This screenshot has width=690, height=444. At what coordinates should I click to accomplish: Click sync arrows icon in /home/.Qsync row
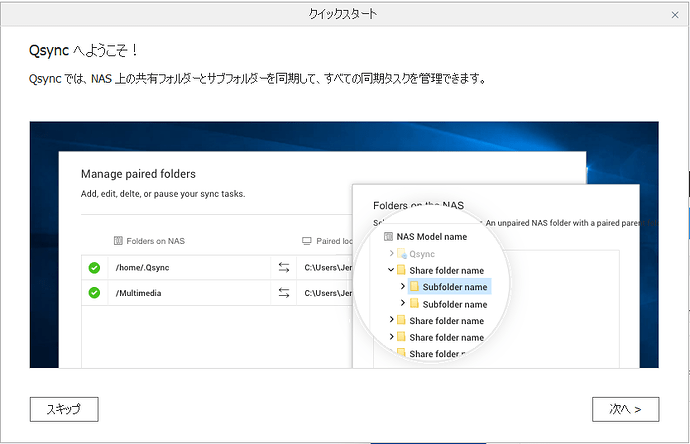click(283, 268)
